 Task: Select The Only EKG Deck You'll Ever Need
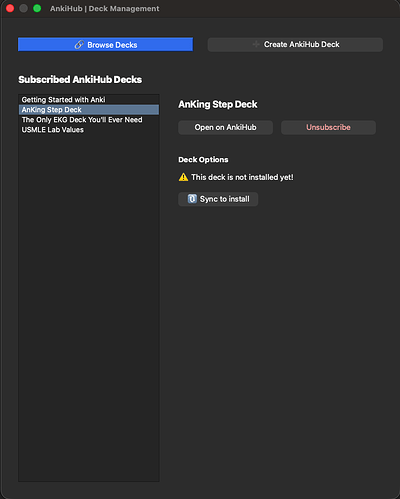[x=89, y=120]
